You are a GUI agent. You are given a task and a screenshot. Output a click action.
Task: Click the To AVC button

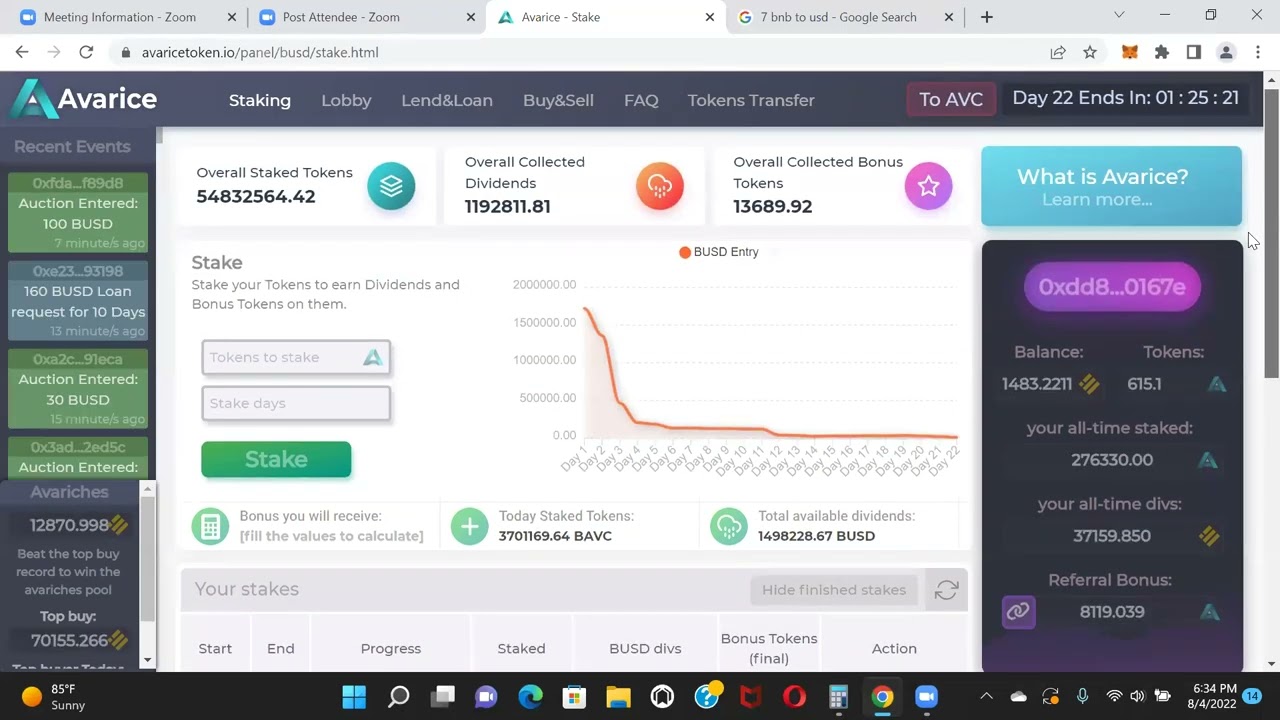click(x=951, y=99)
